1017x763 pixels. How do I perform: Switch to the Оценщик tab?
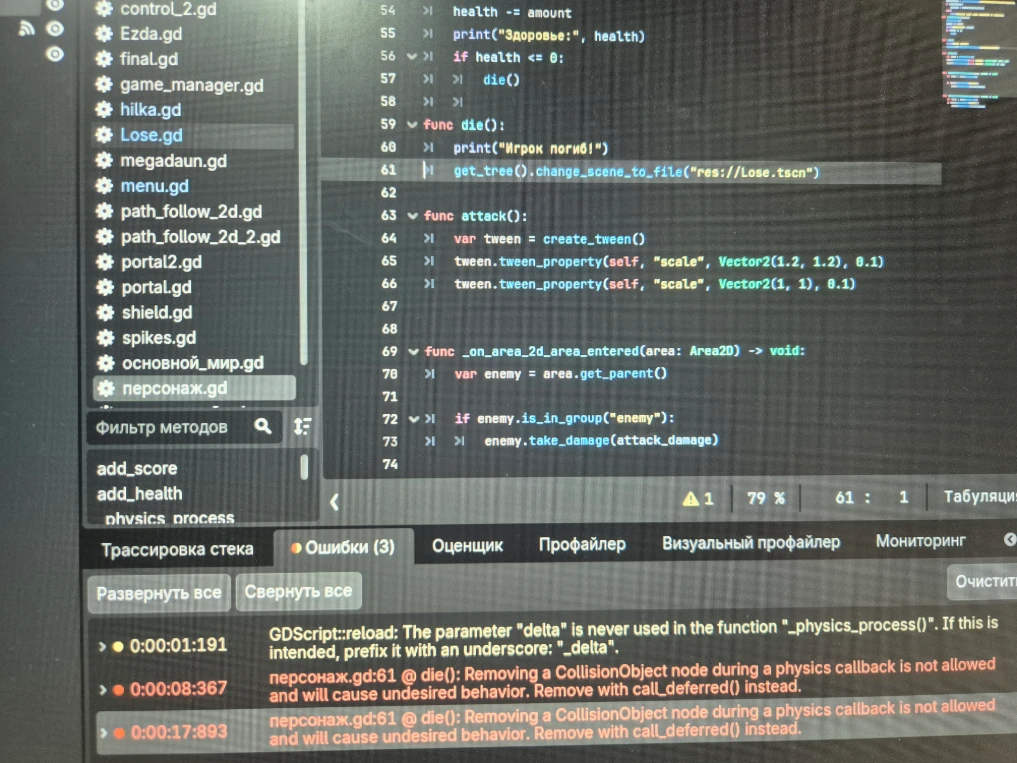coord(467,546)
